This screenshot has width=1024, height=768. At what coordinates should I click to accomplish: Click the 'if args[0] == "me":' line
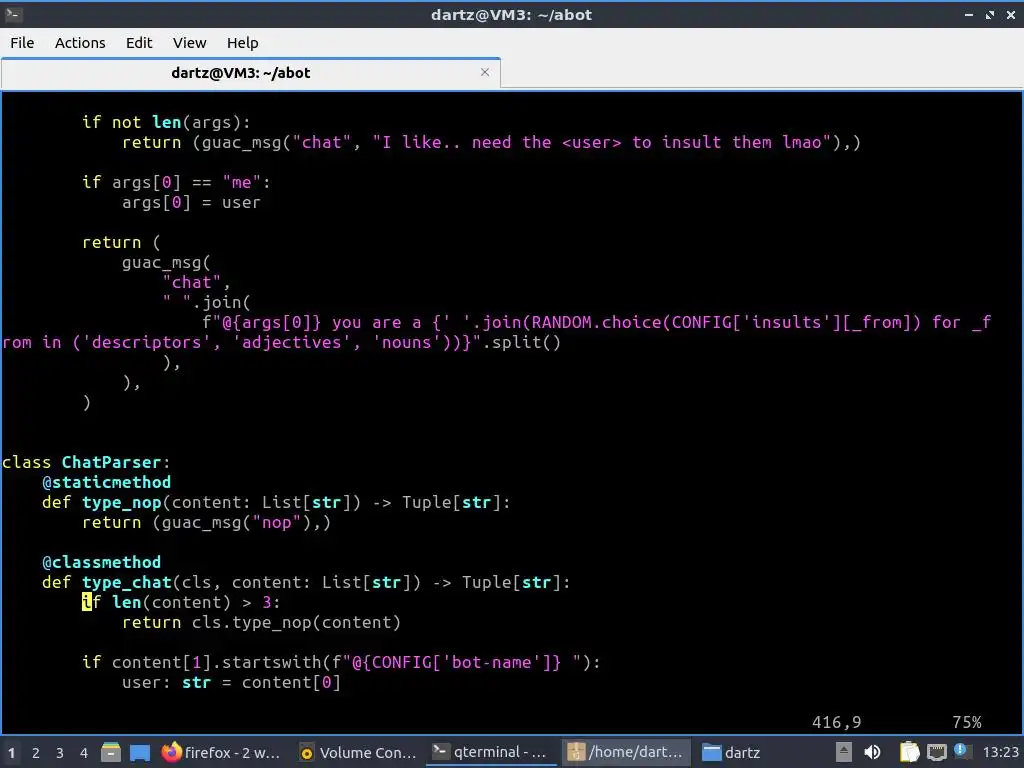(176, 182)
